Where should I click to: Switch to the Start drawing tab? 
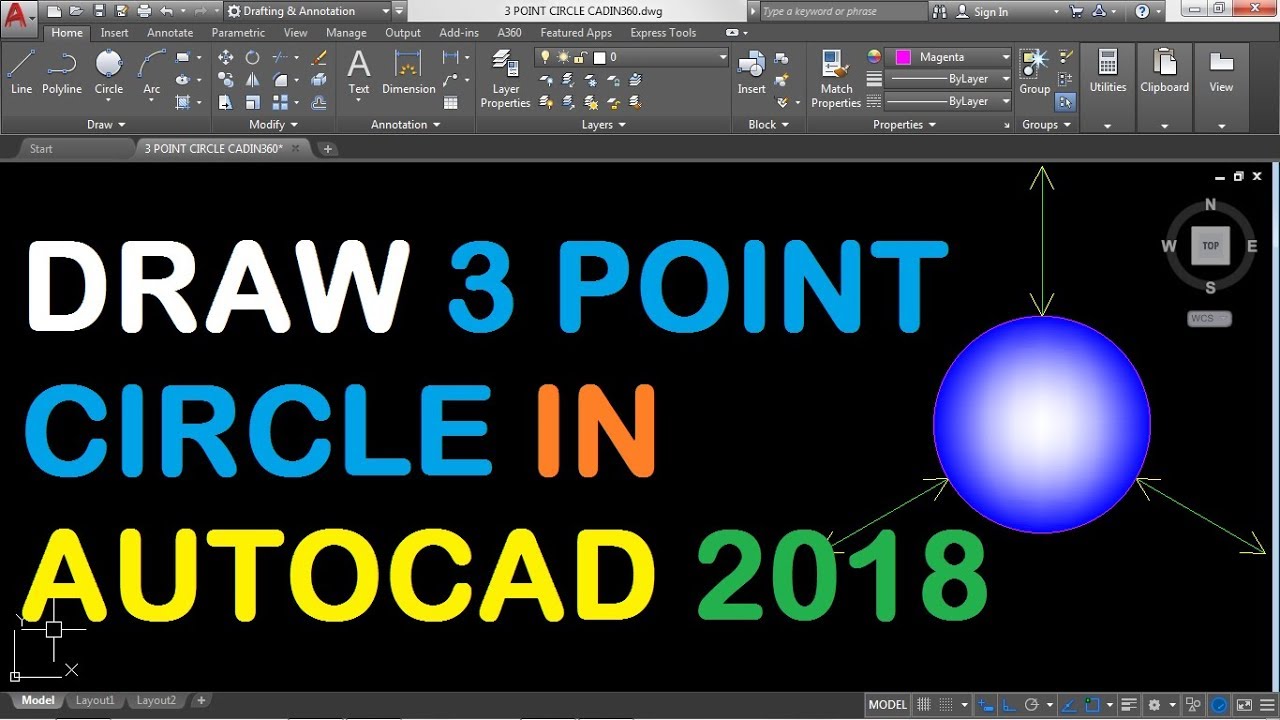click(41, 149)
